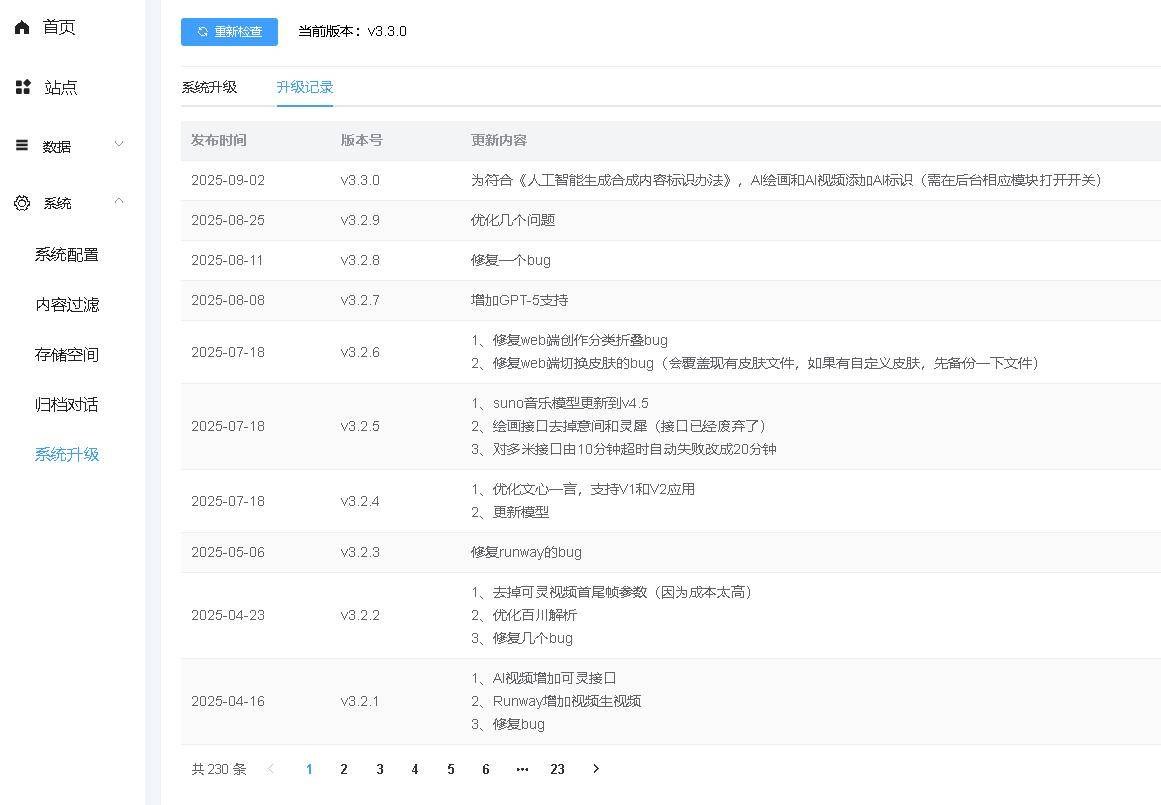Click the 系统 gear icon
The image size is (1161, 805).
22,203
